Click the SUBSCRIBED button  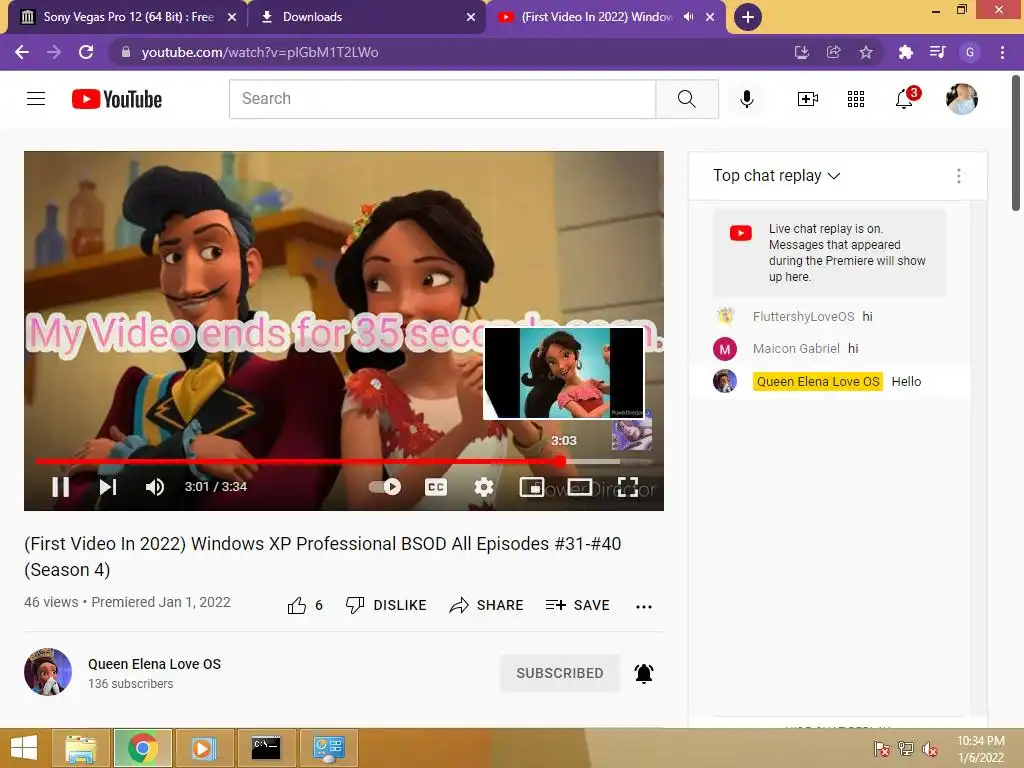[560, 673]
